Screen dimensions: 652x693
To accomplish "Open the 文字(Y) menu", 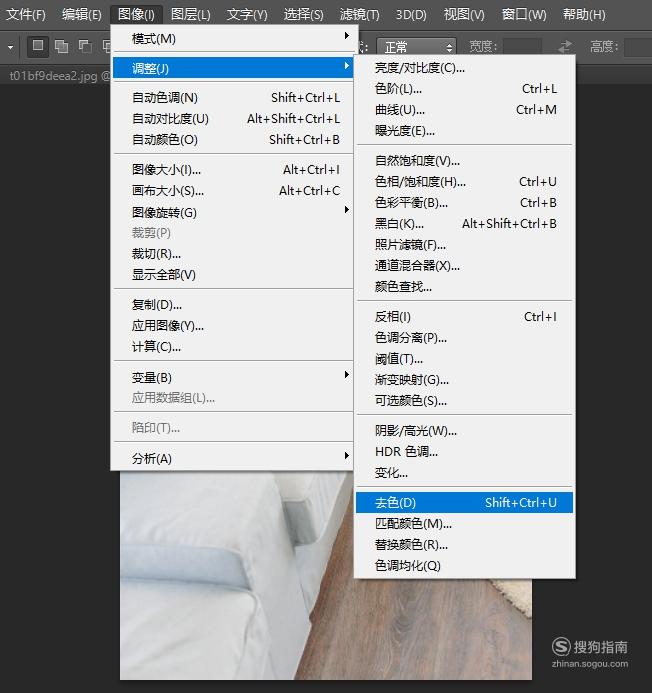I will 247,15.
